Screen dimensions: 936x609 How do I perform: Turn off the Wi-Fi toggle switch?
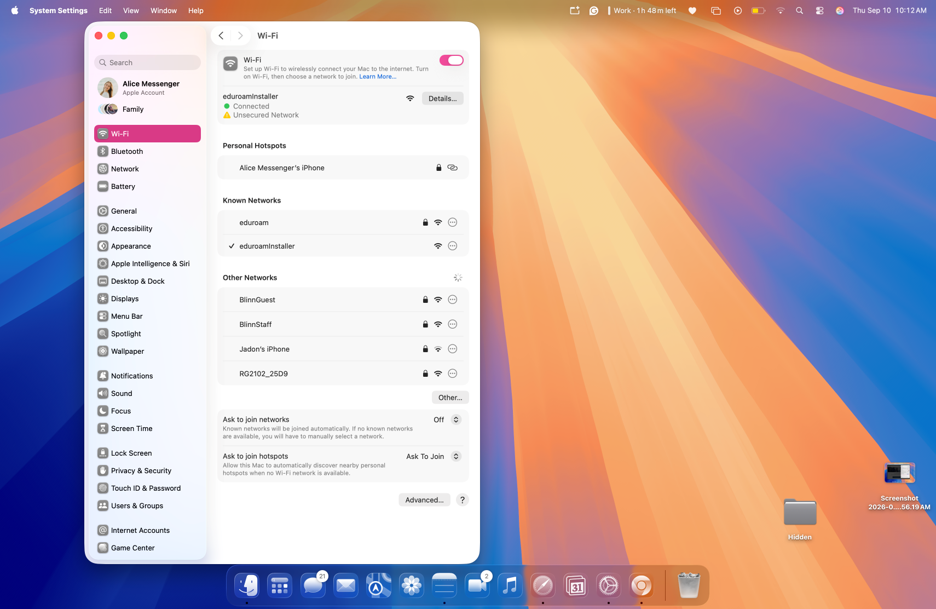(x=451, y=60)
